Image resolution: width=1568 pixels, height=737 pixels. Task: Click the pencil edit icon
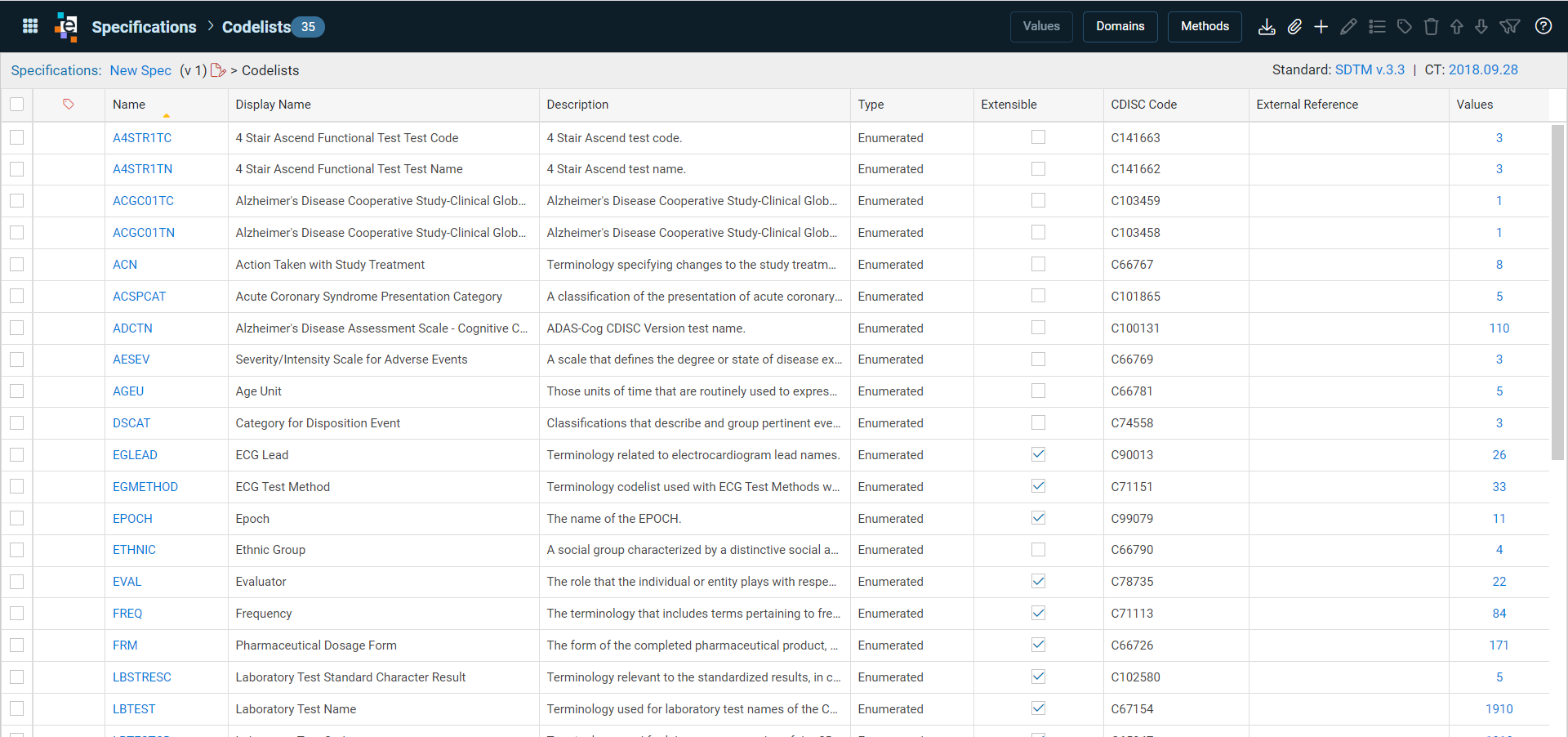coord(1348,27)
